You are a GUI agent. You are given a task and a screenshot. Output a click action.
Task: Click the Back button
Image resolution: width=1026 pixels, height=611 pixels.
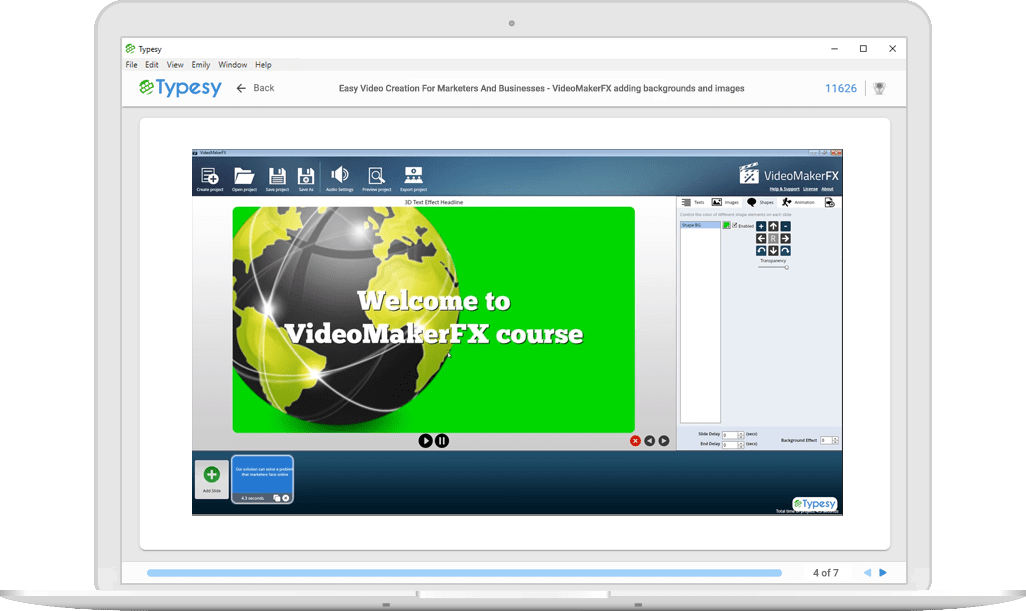[255, 88]
